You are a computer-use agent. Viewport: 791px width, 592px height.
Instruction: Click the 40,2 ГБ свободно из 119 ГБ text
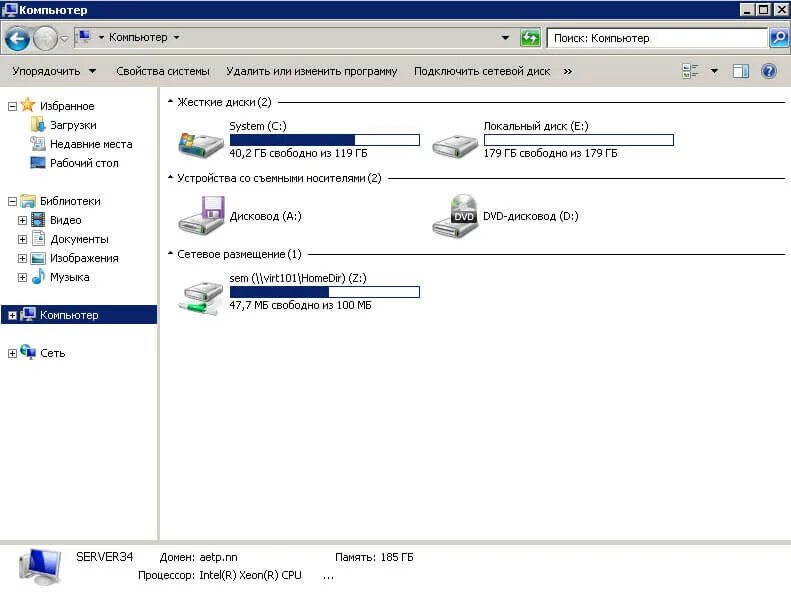(x=298, y=153)
